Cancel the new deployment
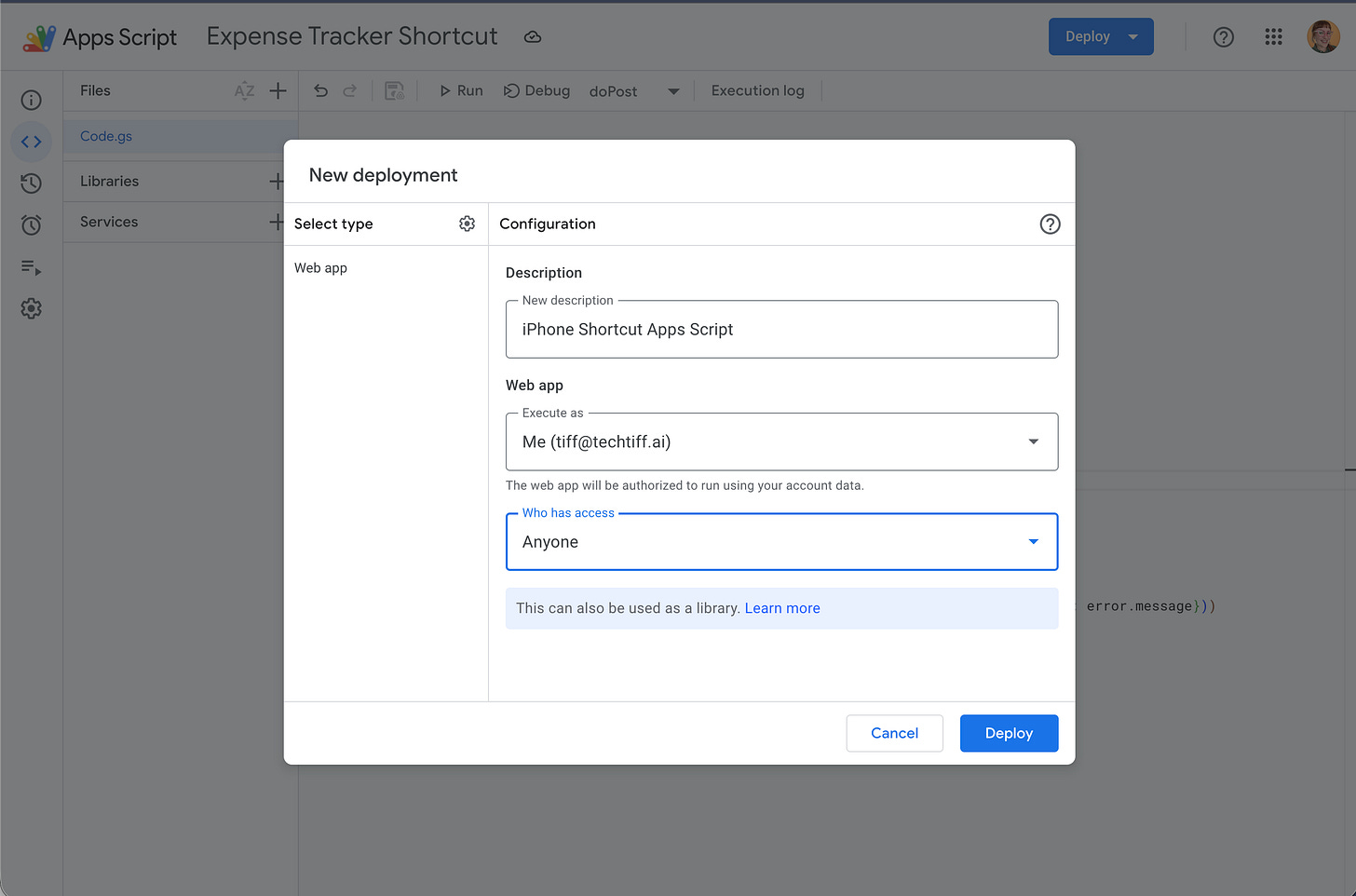Image resolution: width=1356 pixels, height=896 pixels. click(894, 733)
